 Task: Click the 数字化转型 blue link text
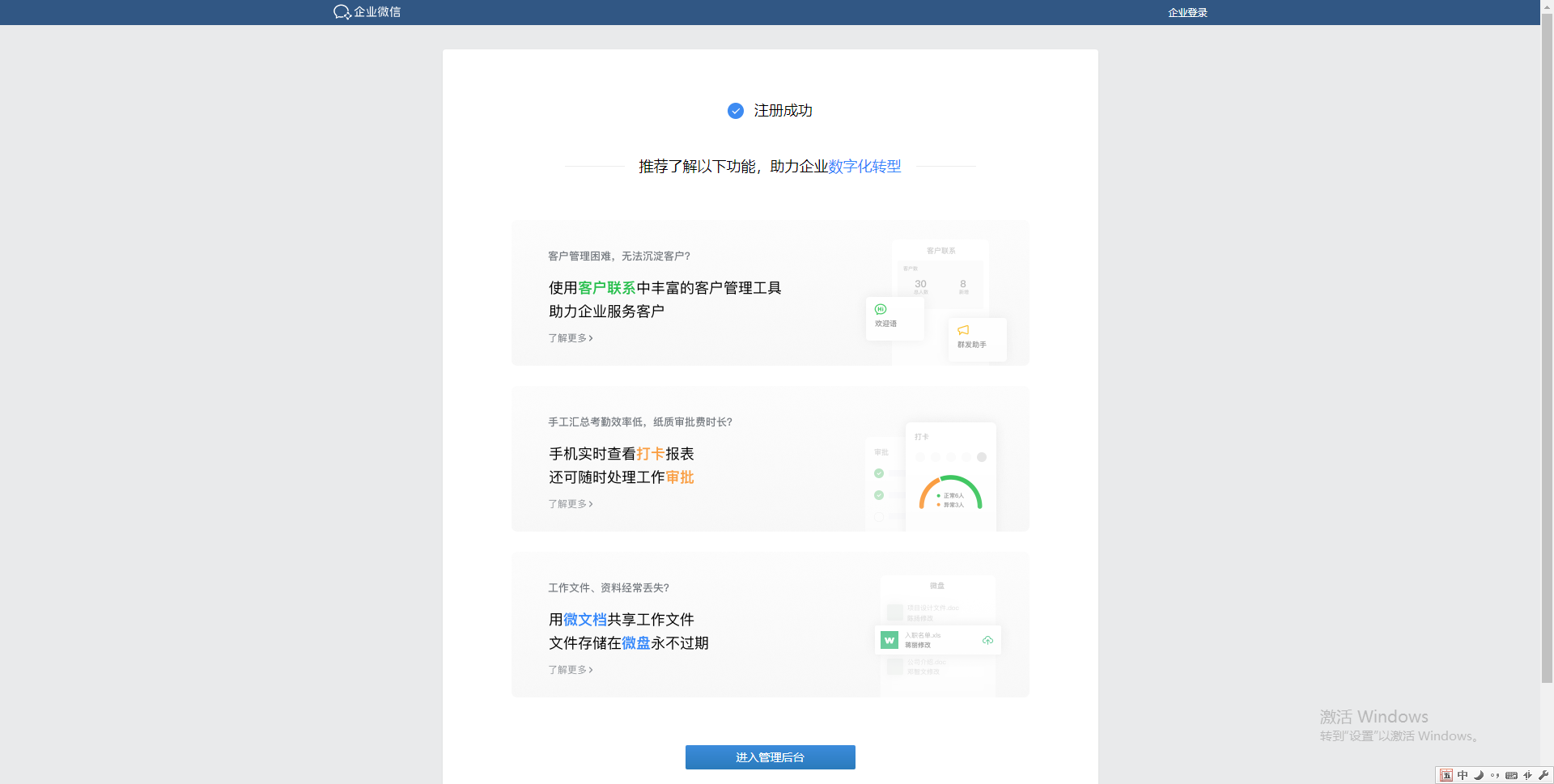(864, 167)
